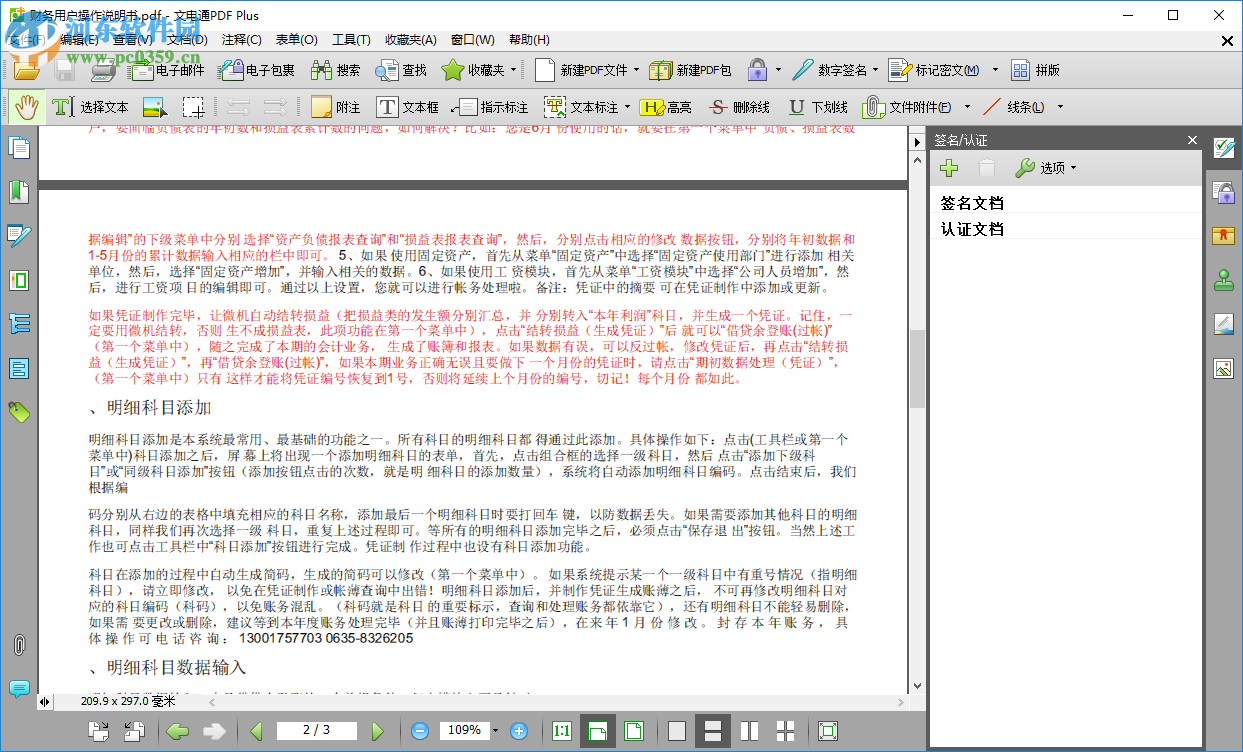The width and height of the screenshot is (1243, 752).
Task: Enable single page view mode
Action: tap(677, 730)
